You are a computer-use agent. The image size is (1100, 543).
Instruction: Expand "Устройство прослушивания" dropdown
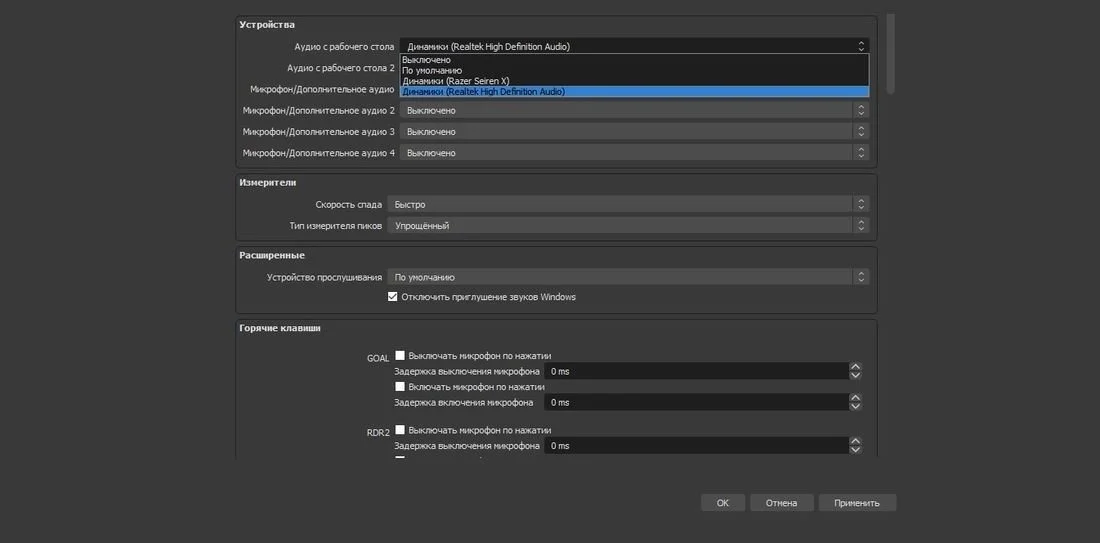(628, 276)
